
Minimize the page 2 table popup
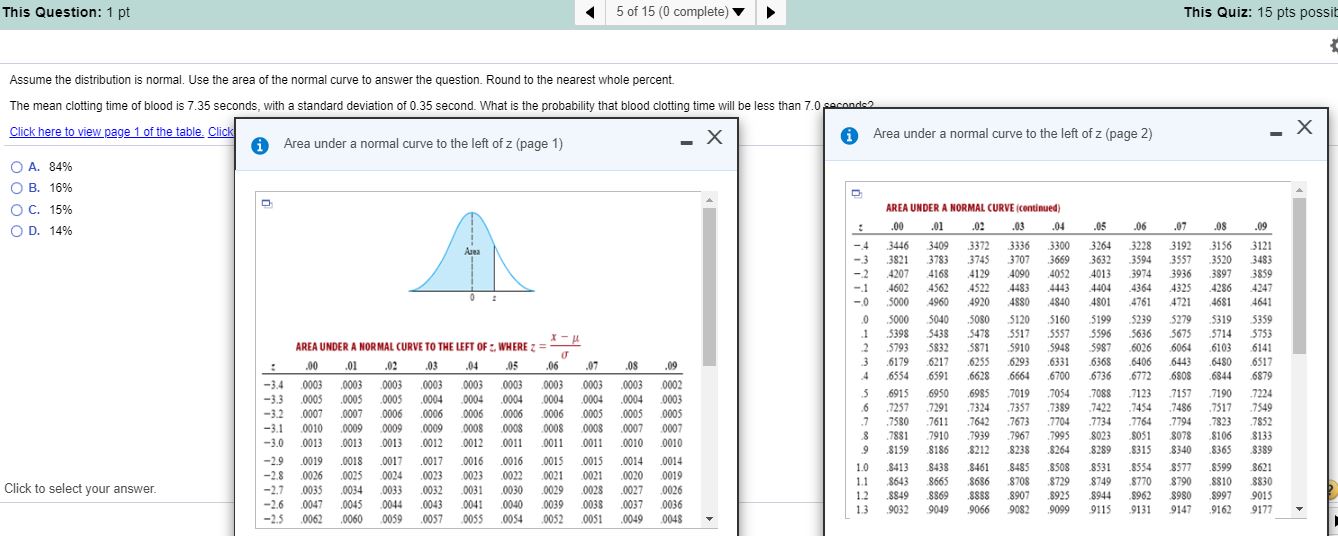tap(1274, 134)
